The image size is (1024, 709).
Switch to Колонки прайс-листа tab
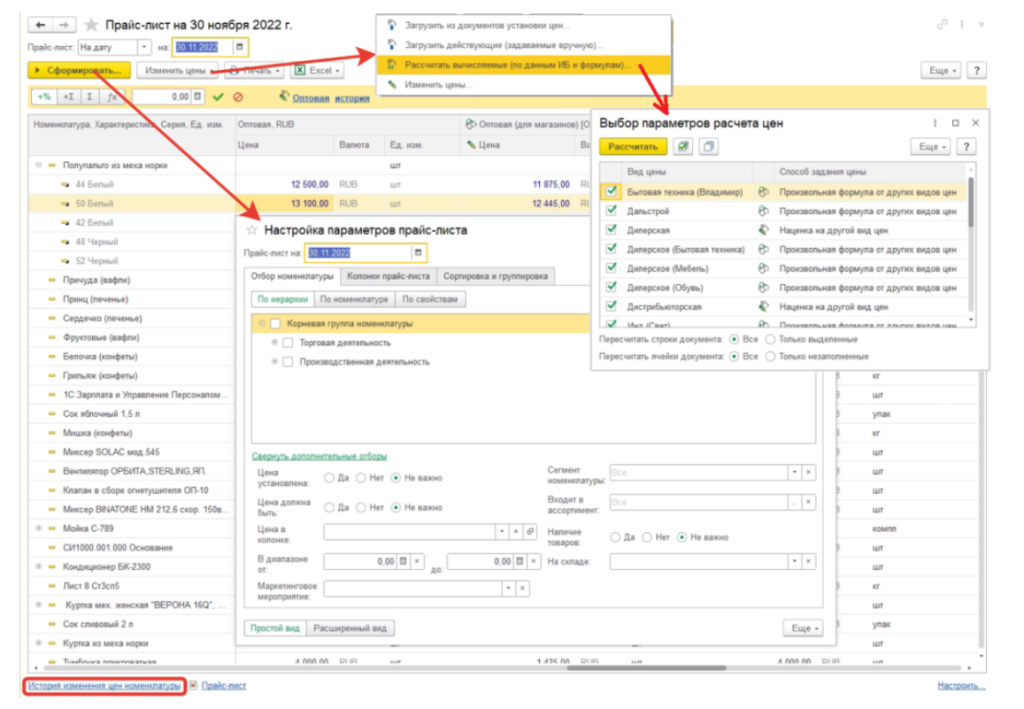pyautogui.click(x=388, y=276)
